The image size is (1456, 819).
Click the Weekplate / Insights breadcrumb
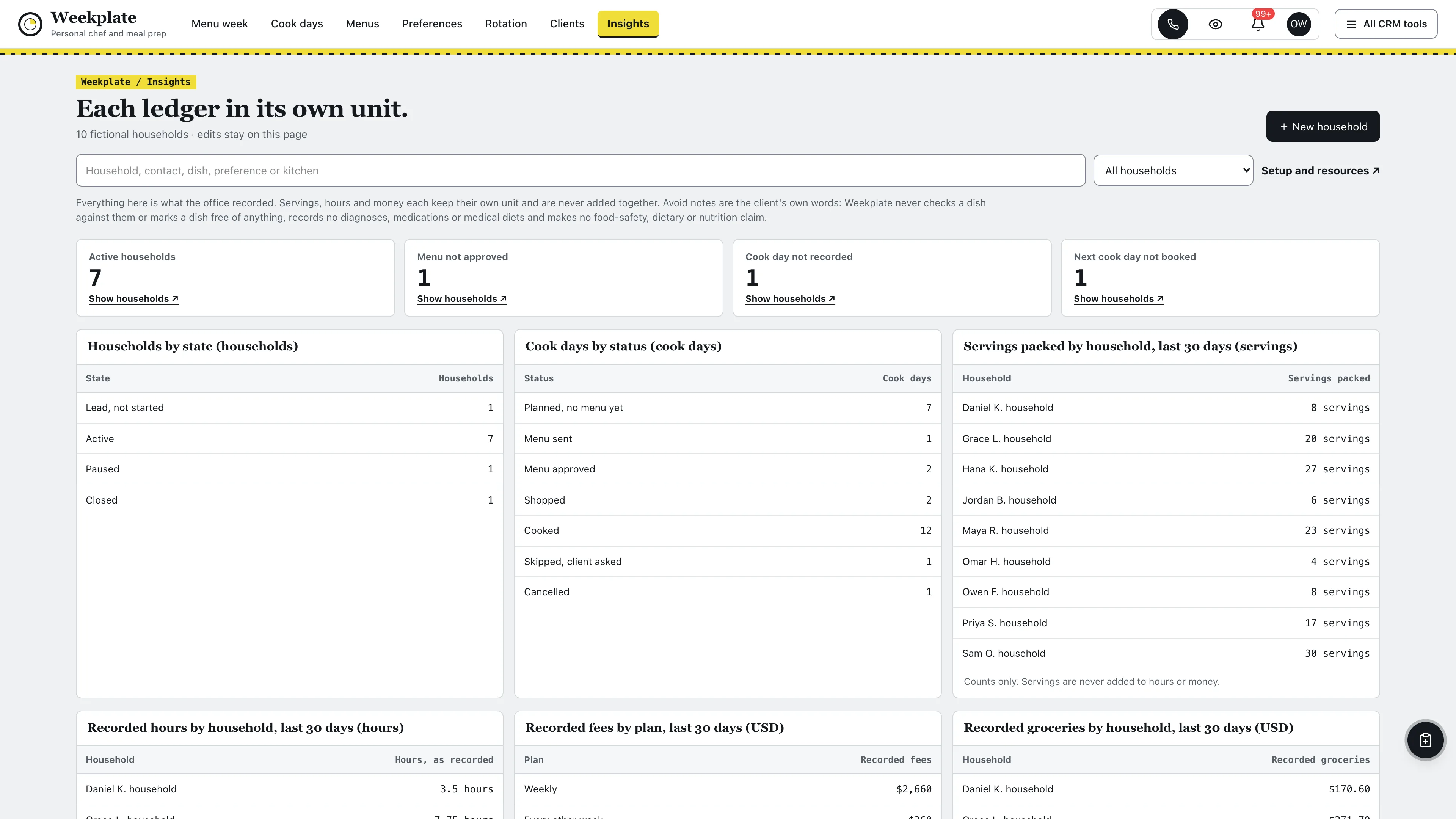[x=136, y=82]
